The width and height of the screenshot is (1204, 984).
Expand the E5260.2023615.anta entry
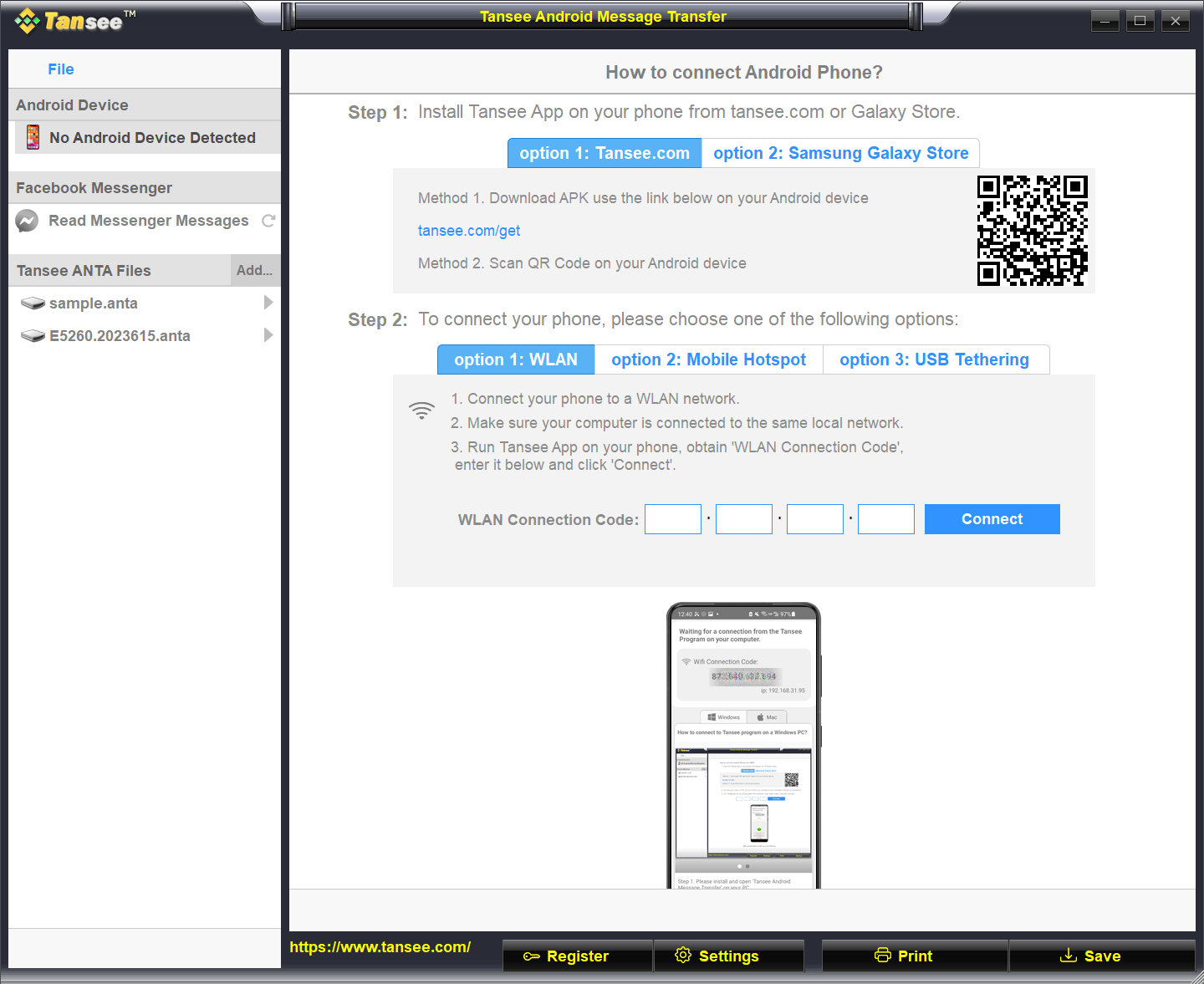(268, 335)
